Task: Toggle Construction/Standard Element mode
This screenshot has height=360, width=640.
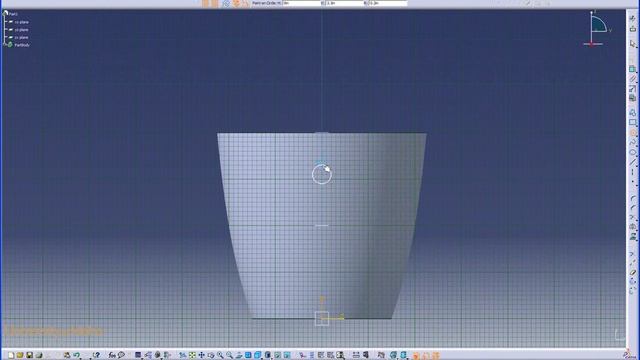Action: click(x=226, y=3)
